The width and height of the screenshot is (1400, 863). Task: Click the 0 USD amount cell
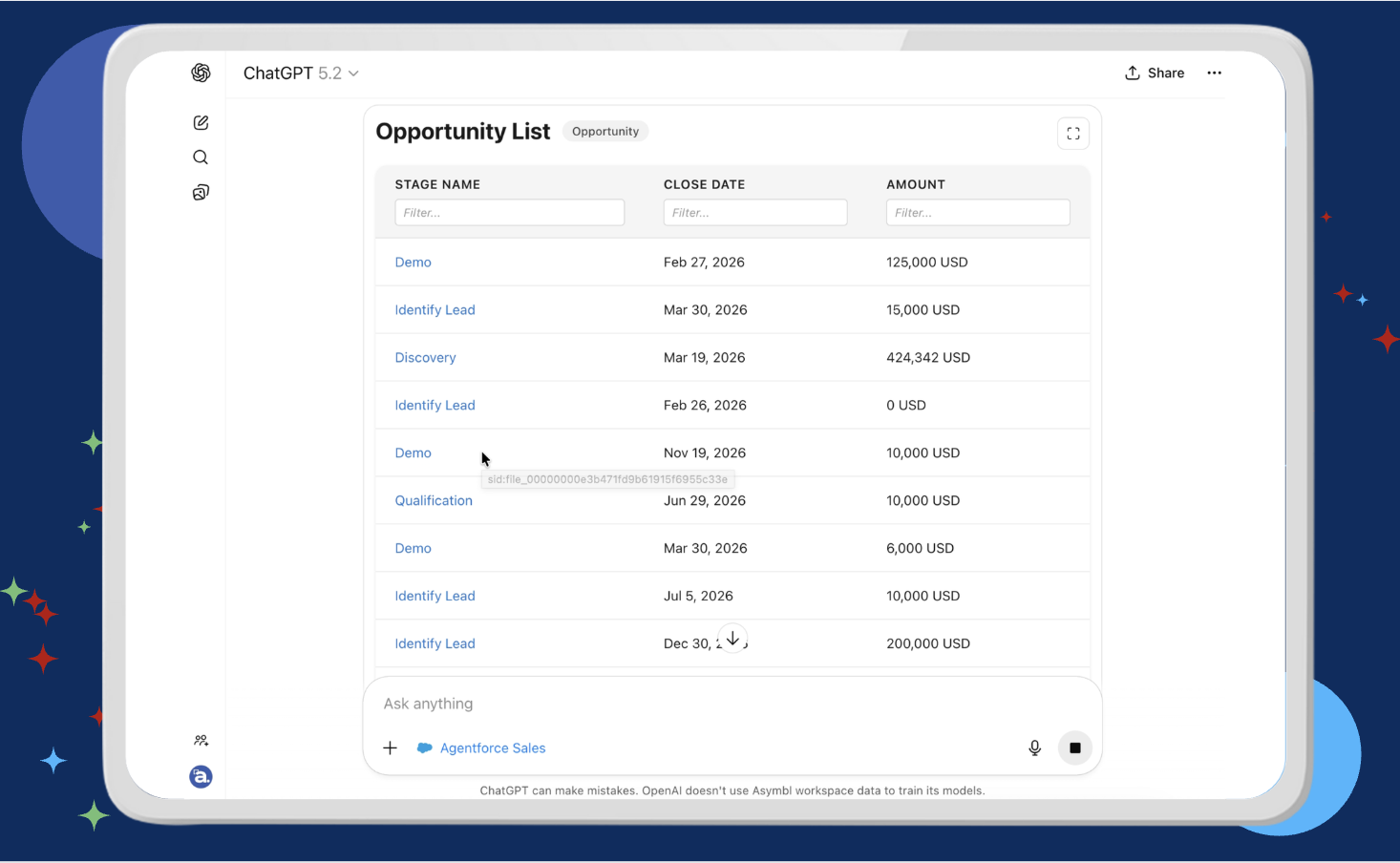[906, 405]
